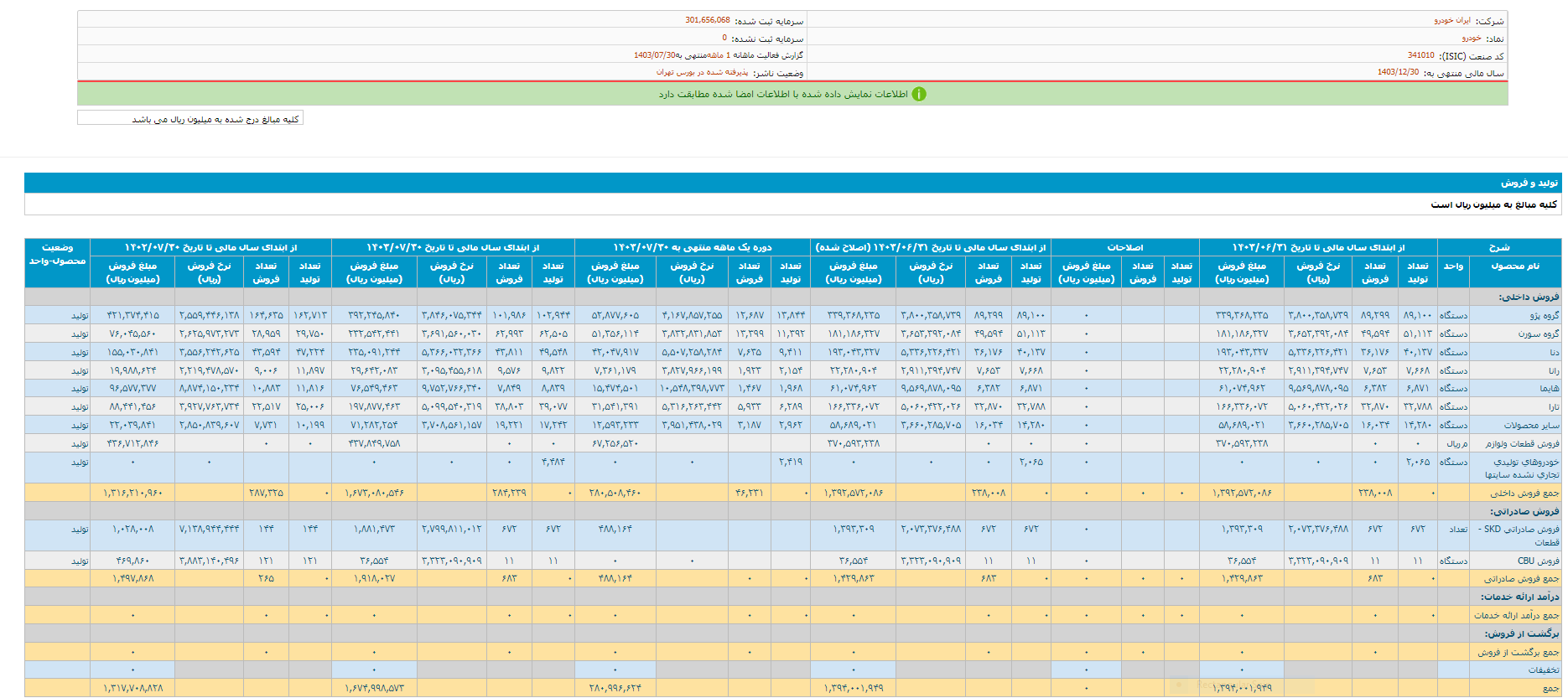
Task: Select the دنا product row name
Action: (x=1554, y=353)
